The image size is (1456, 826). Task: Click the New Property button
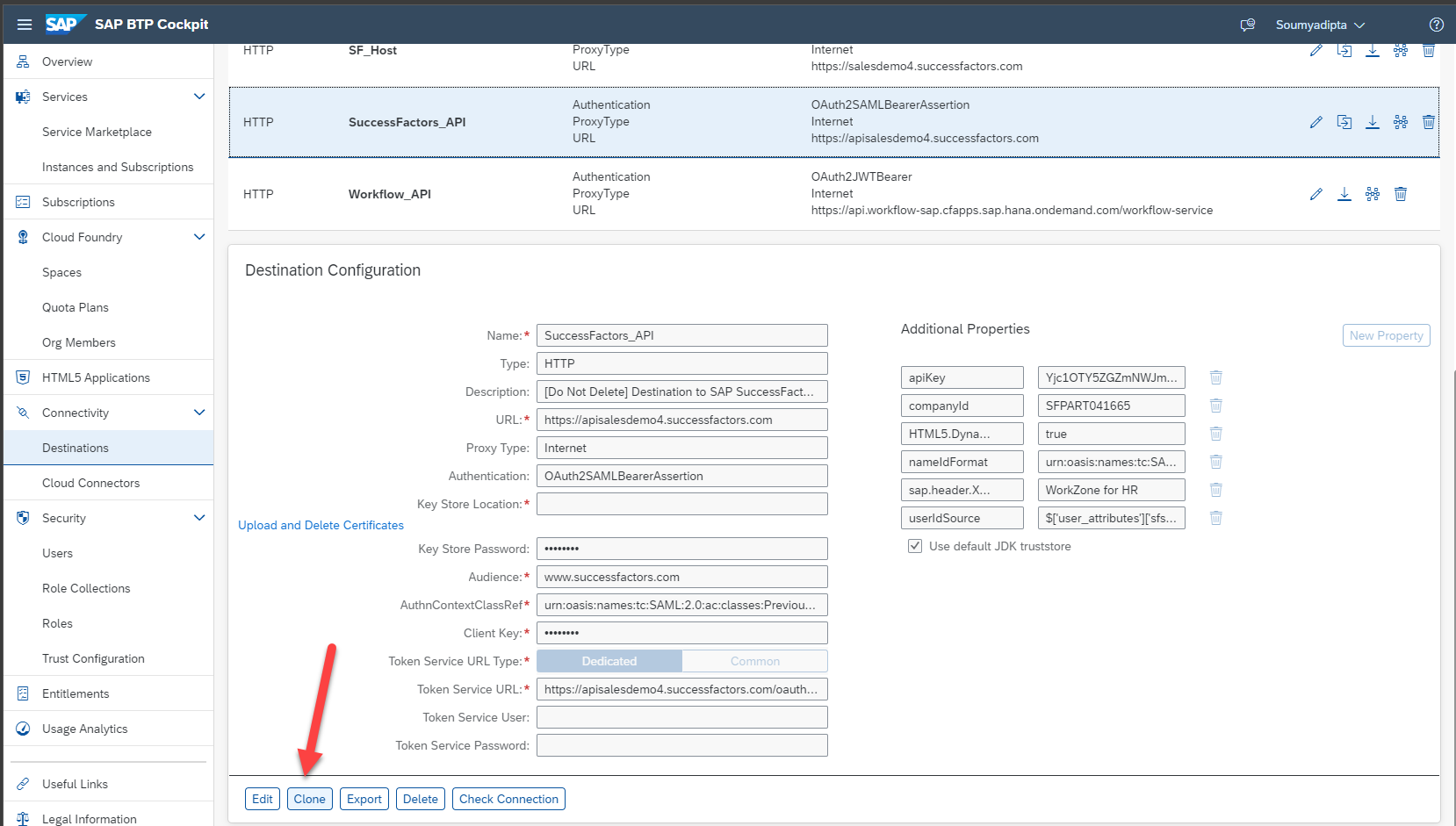(x=1387, y=335)
